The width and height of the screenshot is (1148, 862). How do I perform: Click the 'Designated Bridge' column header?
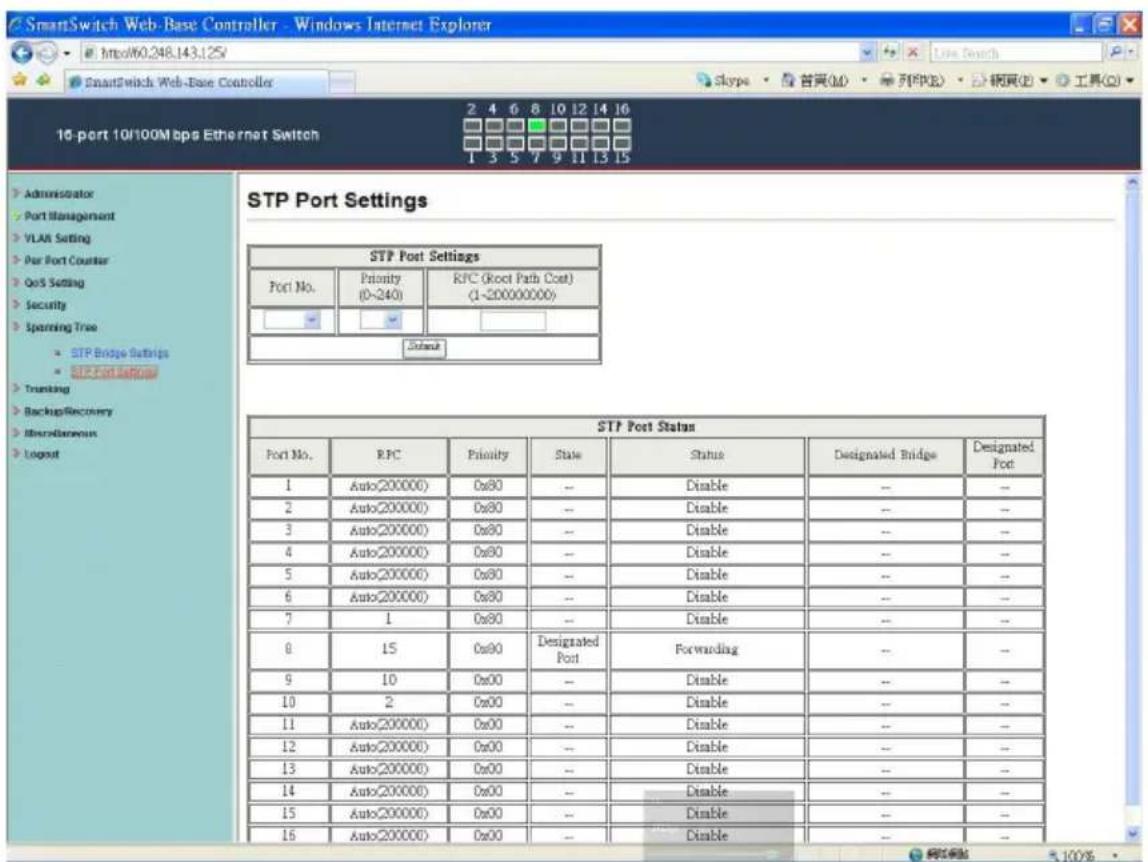point(885,455)
